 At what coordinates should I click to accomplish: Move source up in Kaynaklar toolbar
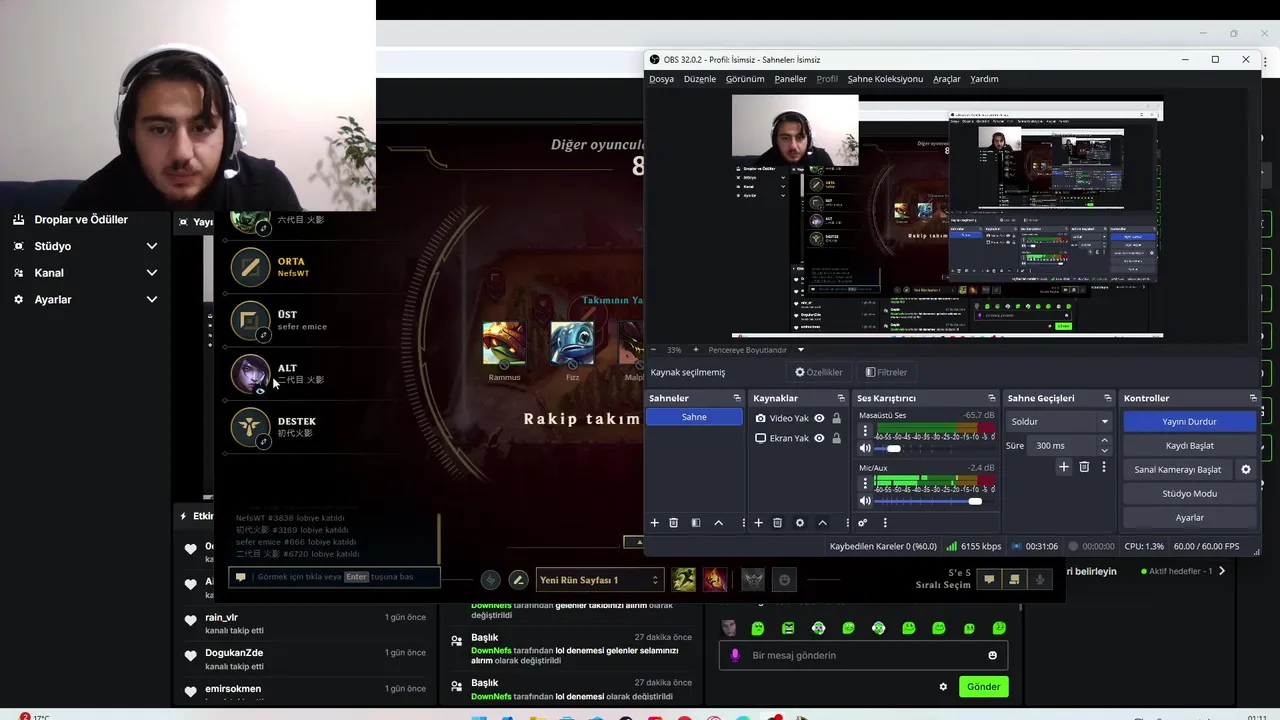tap(822, 523)
